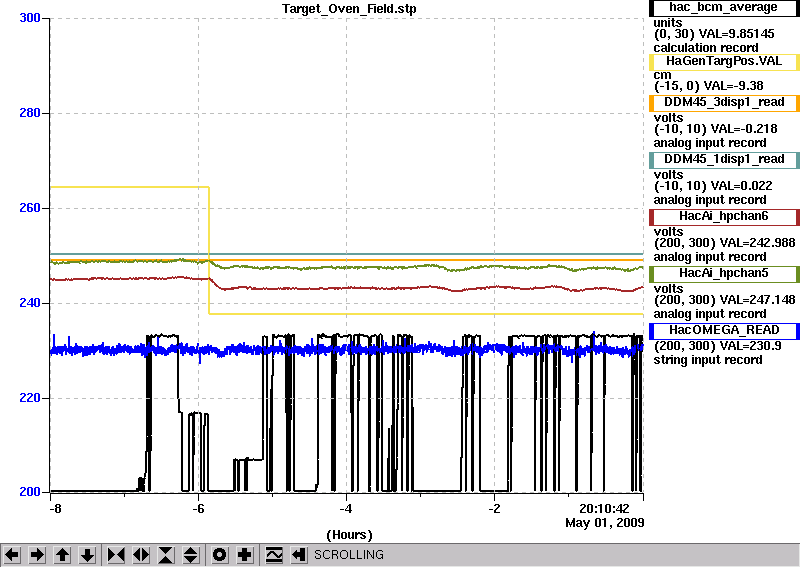Select the DDM45_3disp1_read legend curve

[x=723, y=103]
